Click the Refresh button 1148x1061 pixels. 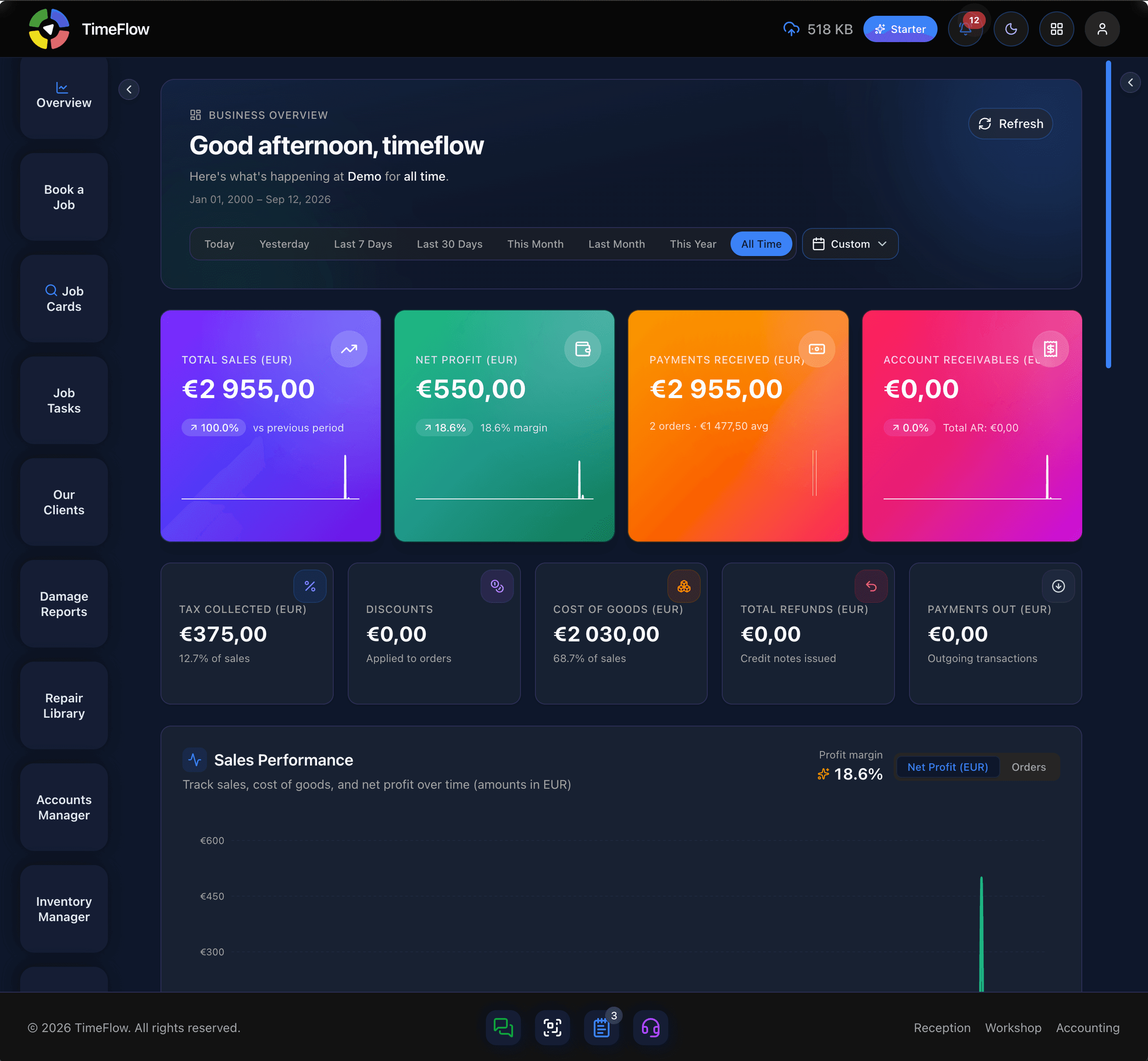[1010, 124]
